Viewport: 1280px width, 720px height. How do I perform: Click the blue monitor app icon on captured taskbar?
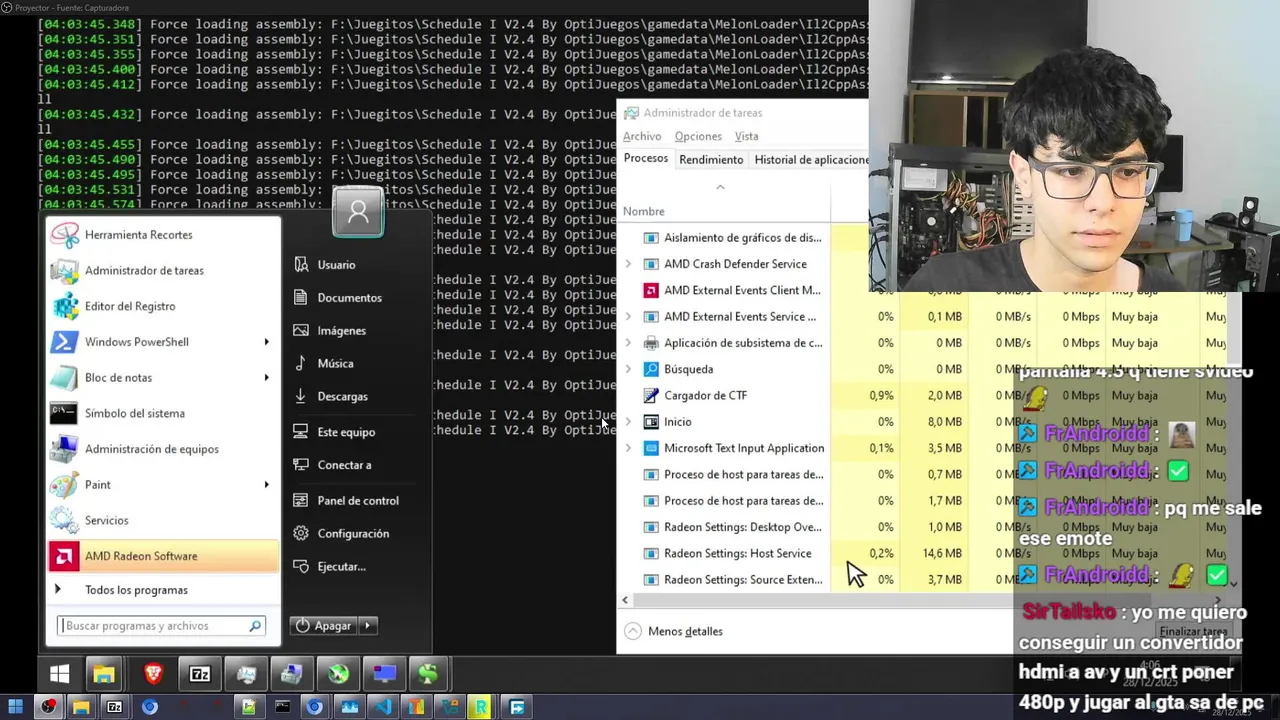tap(384, 675)
